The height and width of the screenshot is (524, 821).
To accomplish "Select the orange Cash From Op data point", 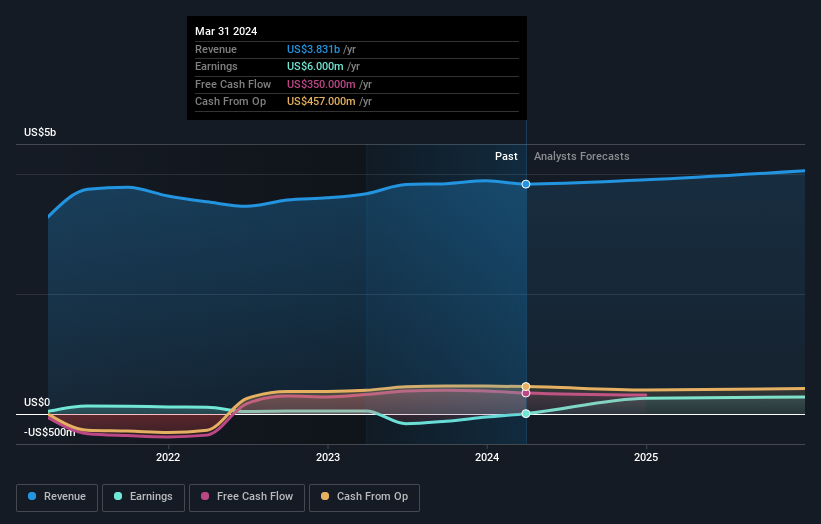I will click(526, 386).
